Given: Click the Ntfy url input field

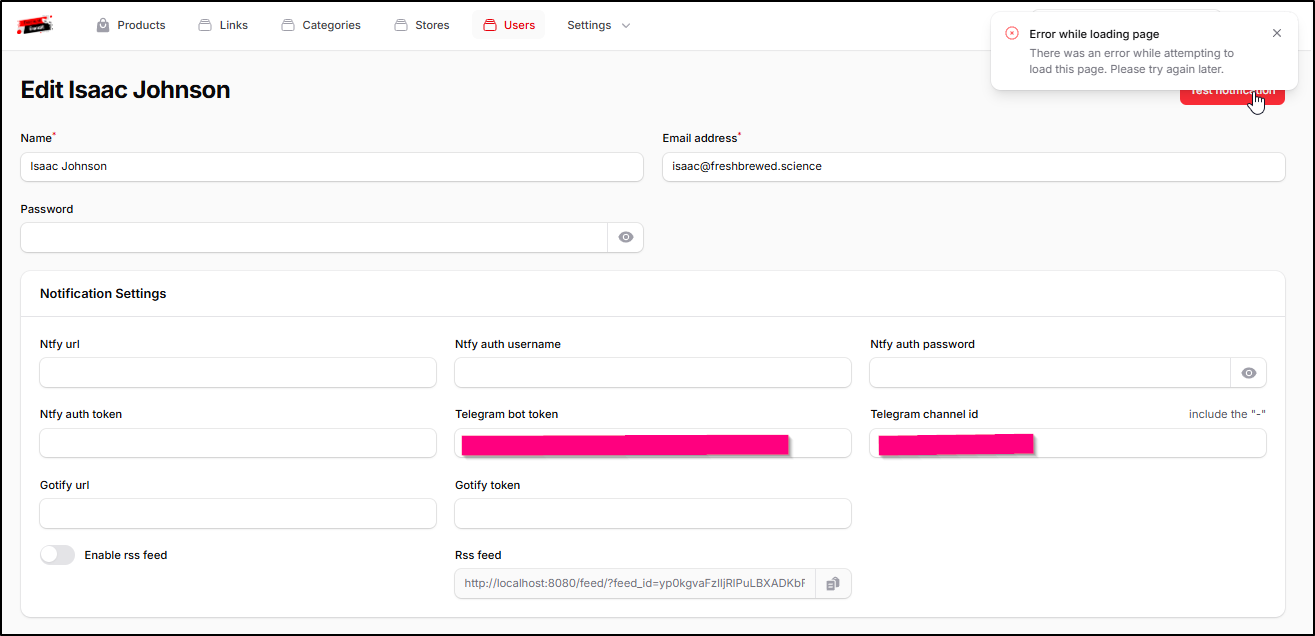Looking at the screenshot, I should pos(238,373).
